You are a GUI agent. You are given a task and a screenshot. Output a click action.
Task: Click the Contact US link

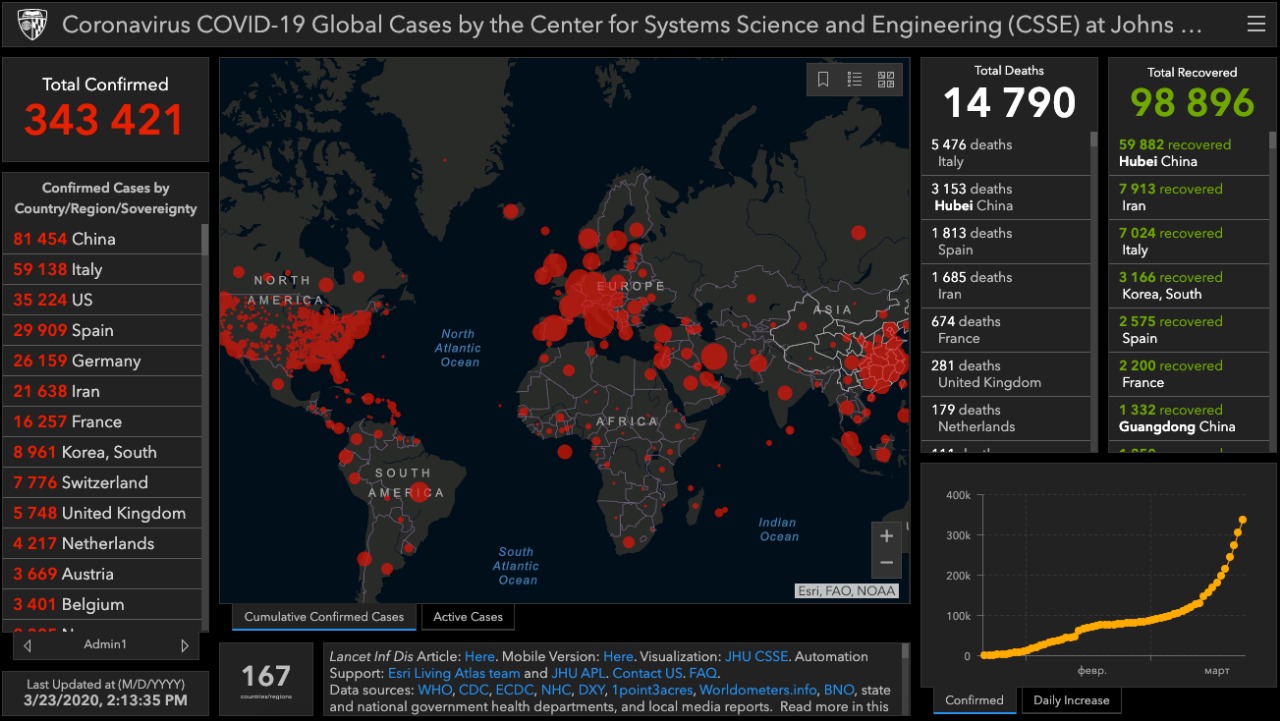click(647, 674)
